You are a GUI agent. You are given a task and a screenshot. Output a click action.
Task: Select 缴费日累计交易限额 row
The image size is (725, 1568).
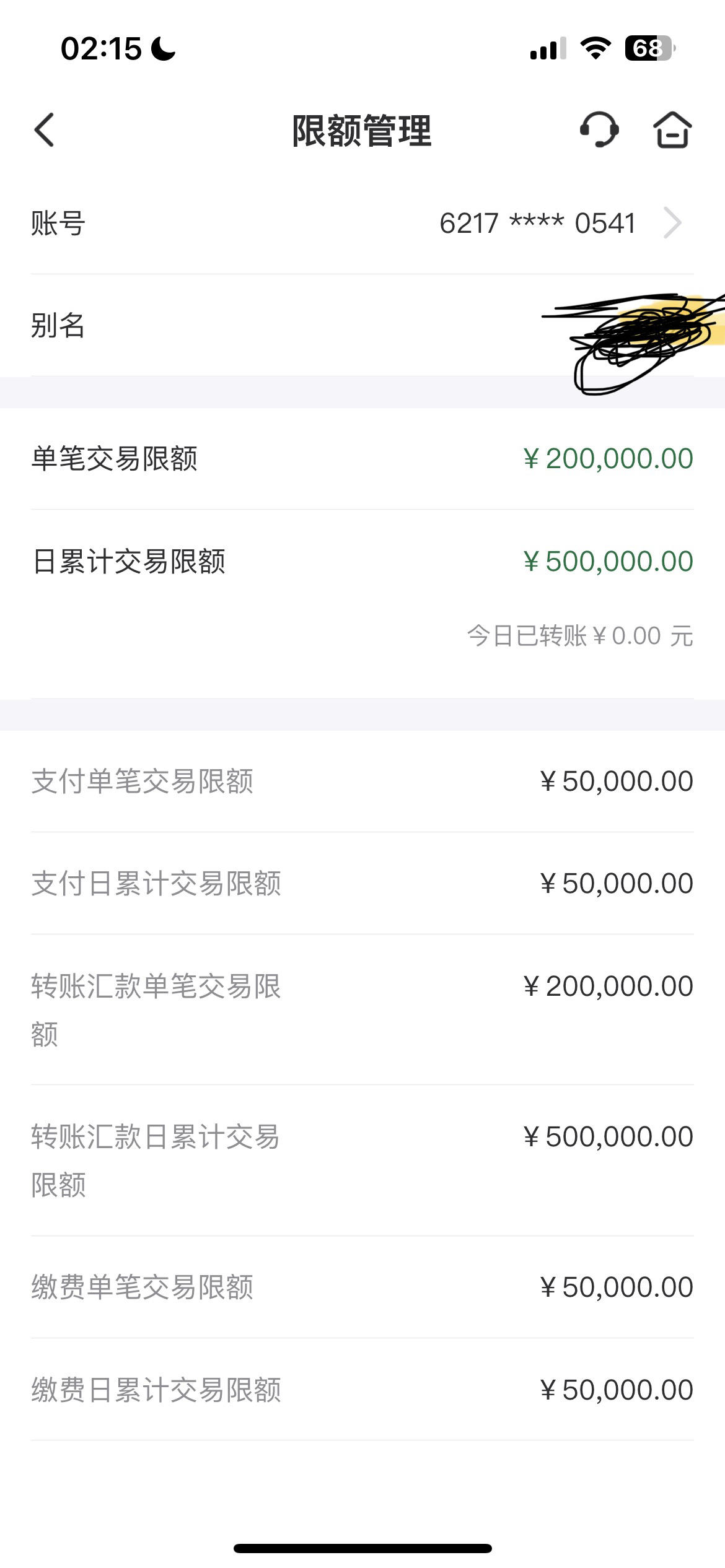point(362,1389)
